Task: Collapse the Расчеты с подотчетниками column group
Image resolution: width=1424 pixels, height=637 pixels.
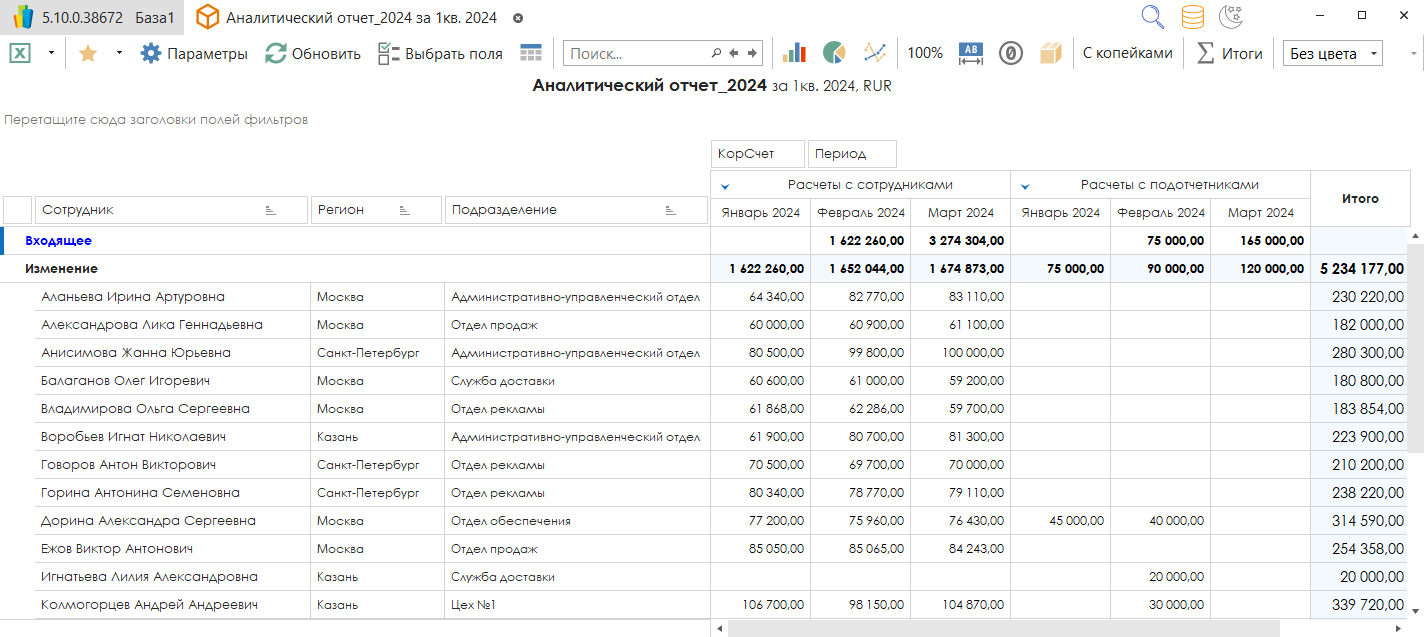Action: coord(1025,185)
